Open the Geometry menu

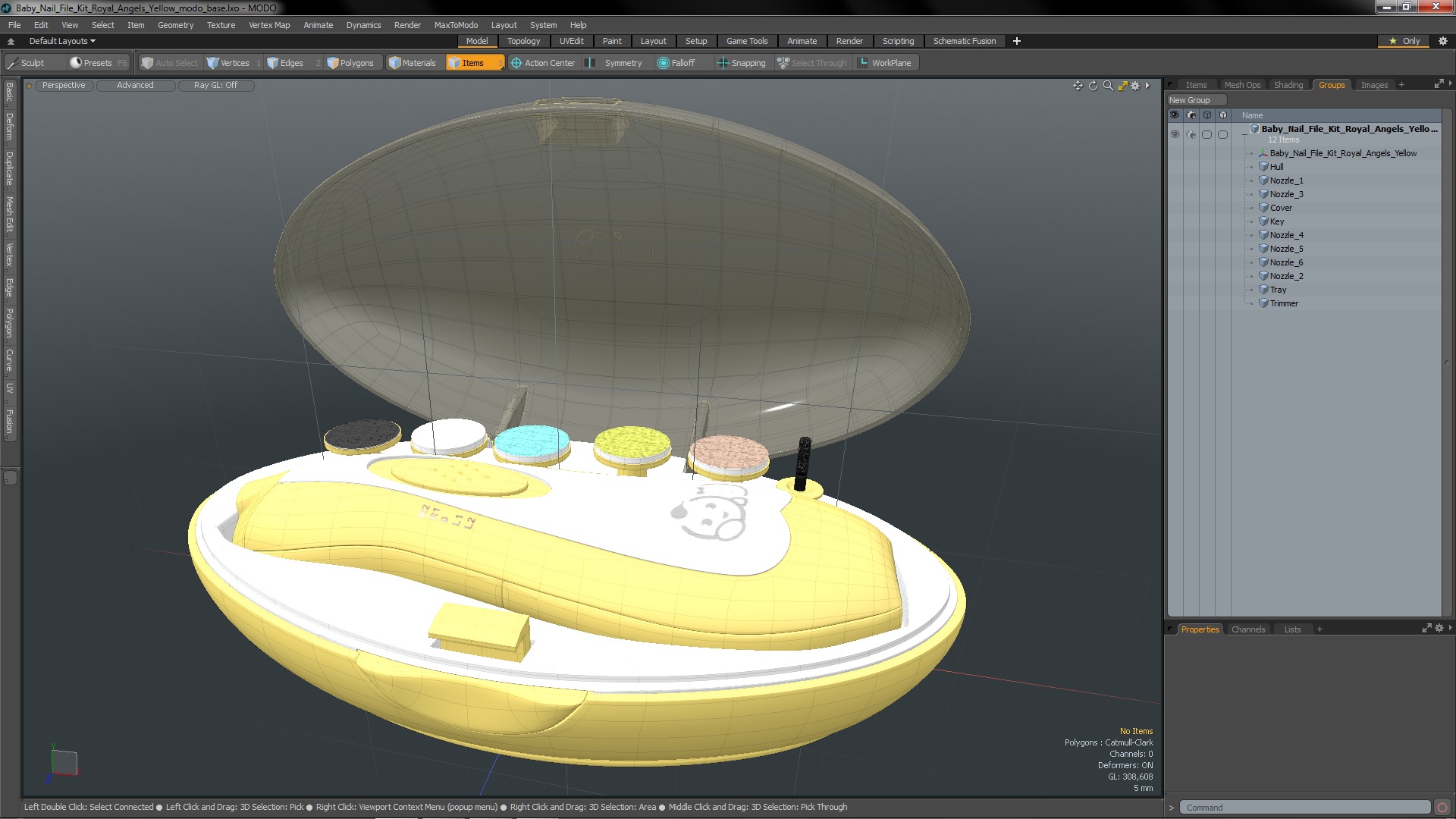(175, 25)
